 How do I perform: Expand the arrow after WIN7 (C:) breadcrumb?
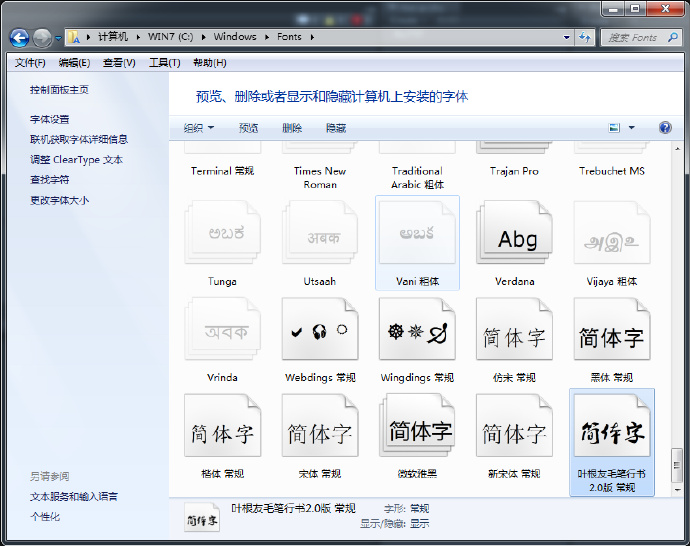tap(203, 37)
